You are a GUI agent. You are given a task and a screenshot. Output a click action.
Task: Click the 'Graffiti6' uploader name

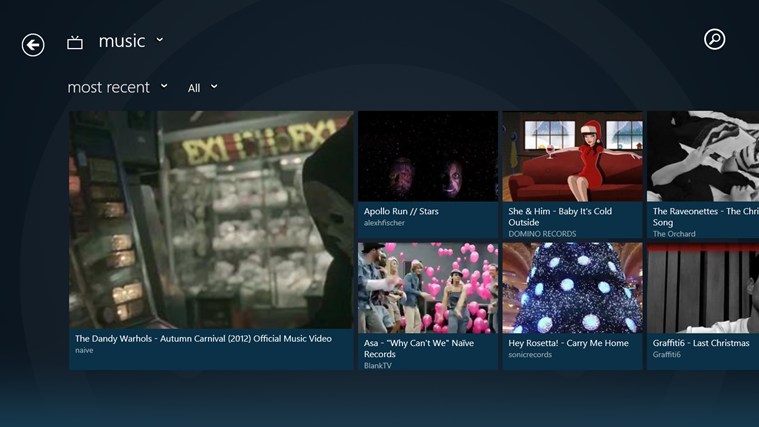point(667,355)
